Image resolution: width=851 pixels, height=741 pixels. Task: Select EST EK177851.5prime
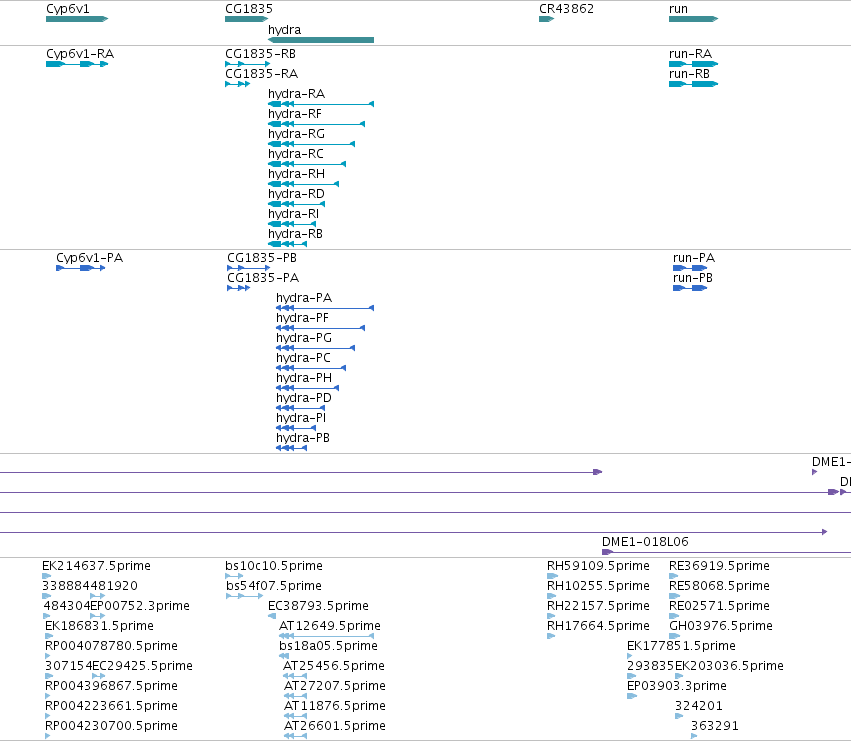681,646
